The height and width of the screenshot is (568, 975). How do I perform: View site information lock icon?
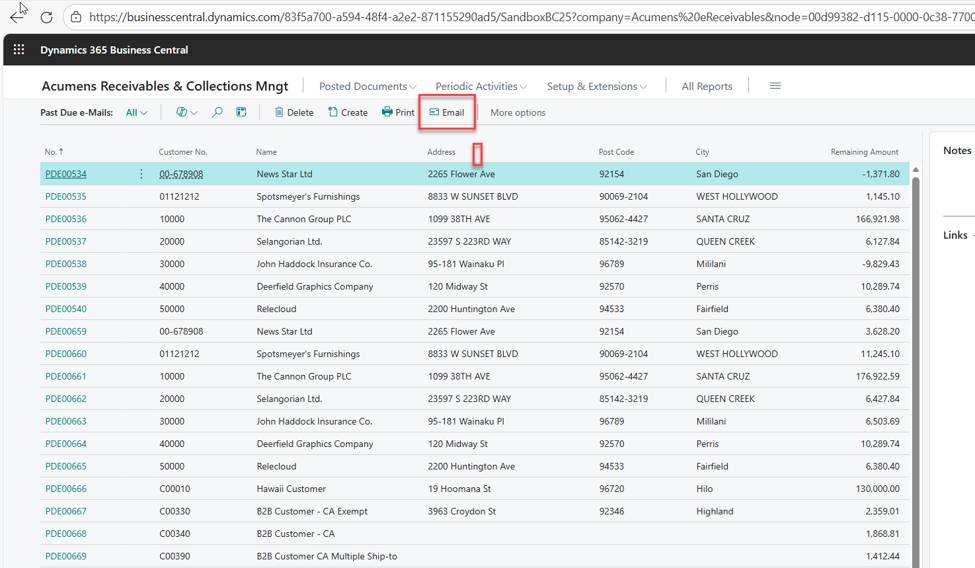coord(76,17)
